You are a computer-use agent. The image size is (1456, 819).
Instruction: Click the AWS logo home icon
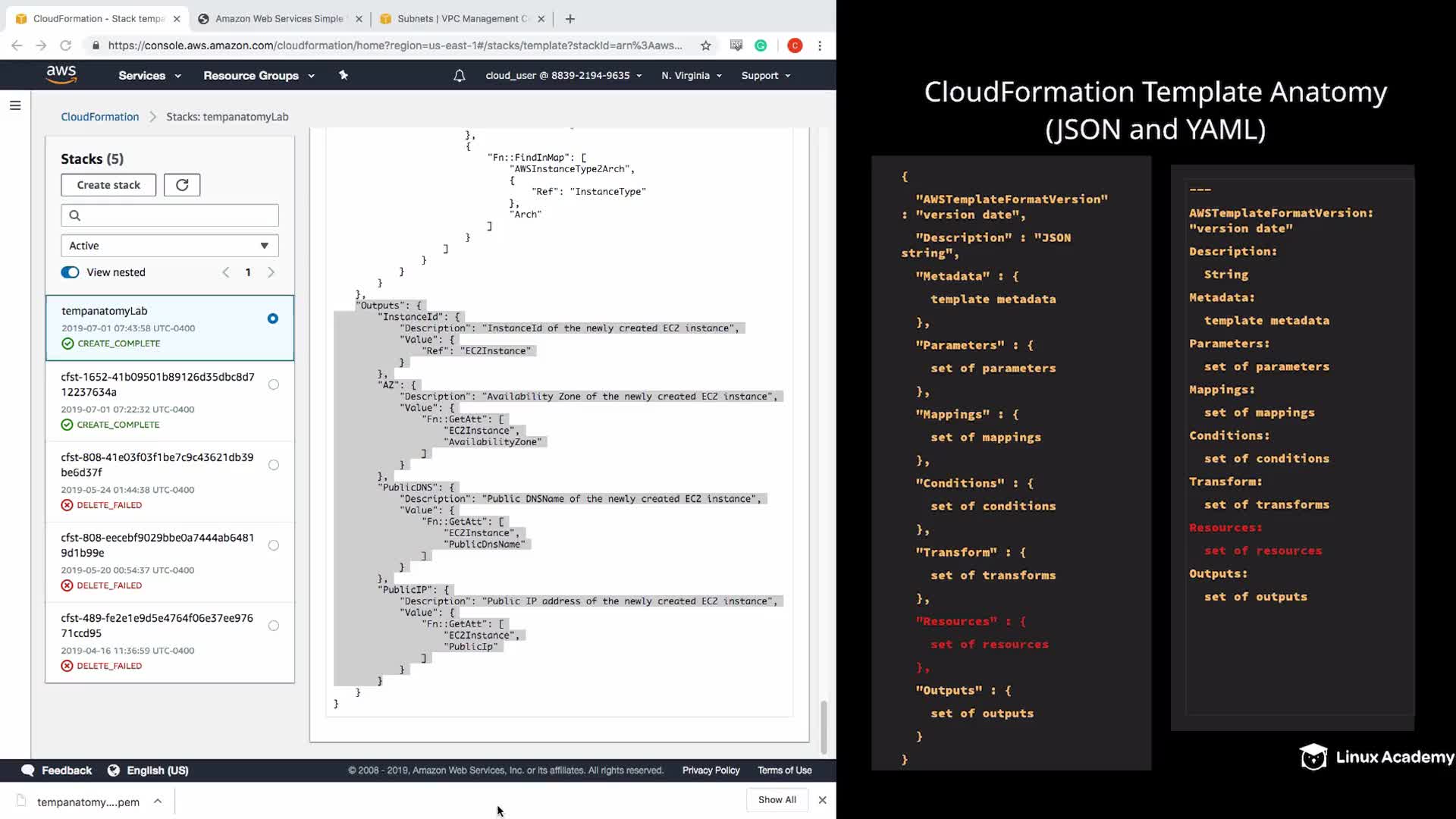61,74
